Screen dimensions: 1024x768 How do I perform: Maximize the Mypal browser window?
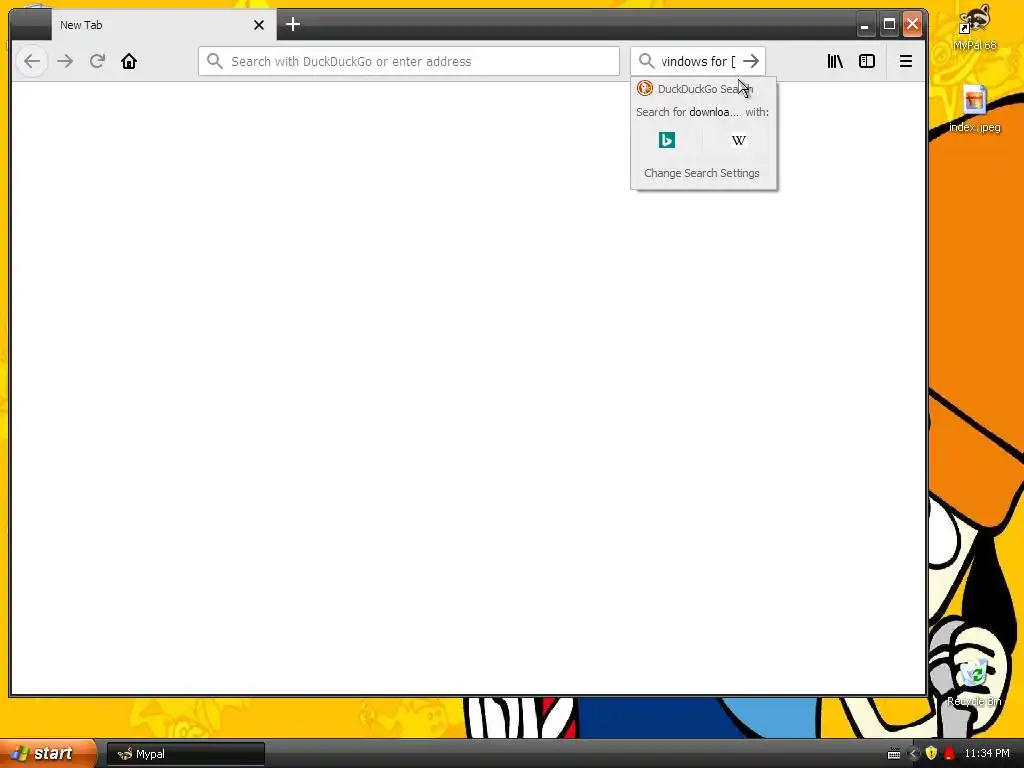[x=889, y=25]
